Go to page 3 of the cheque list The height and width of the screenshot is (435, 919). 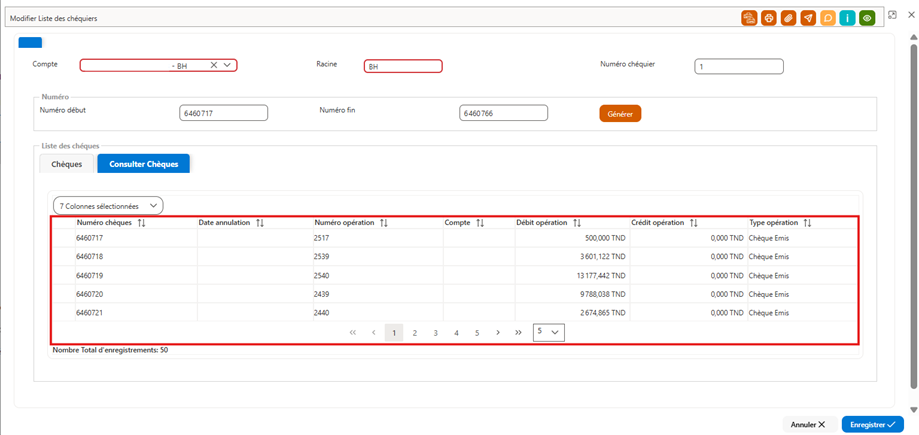click(435, 332)
